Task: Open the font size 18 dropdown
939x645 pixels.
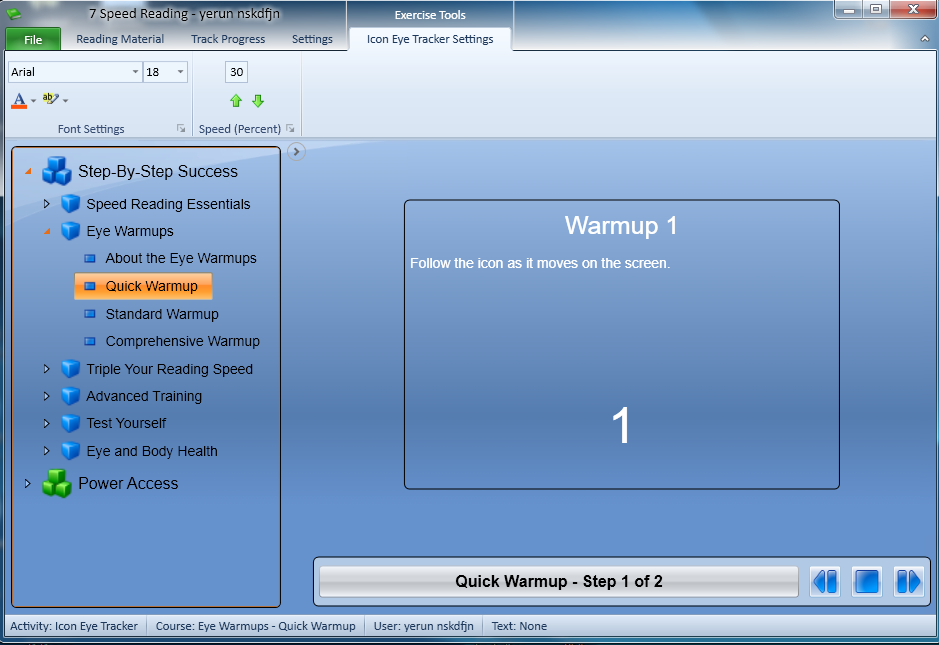Action: pyautogui.click(x=180, y=72)
